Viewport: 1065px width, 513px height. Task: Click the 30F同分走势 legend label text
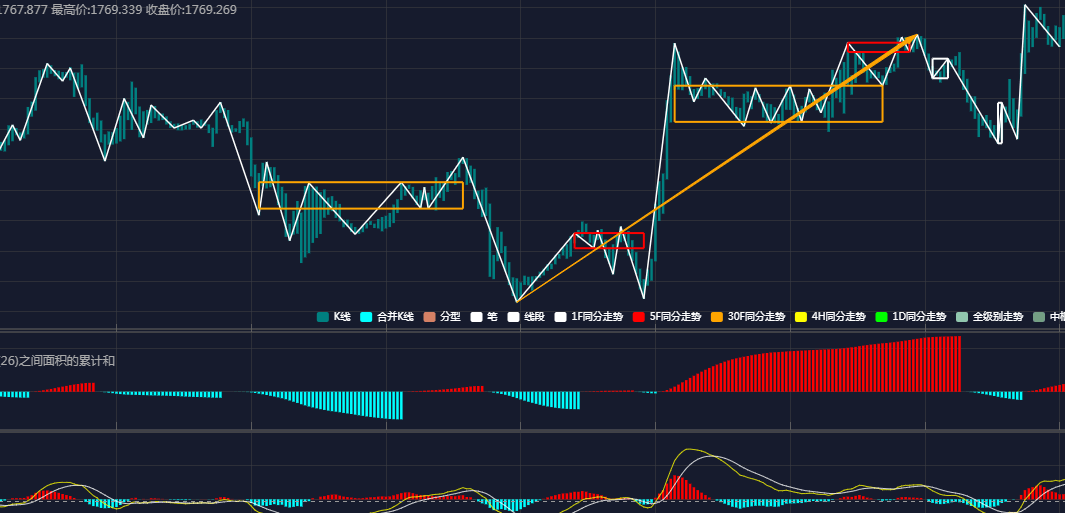[756, 317]
